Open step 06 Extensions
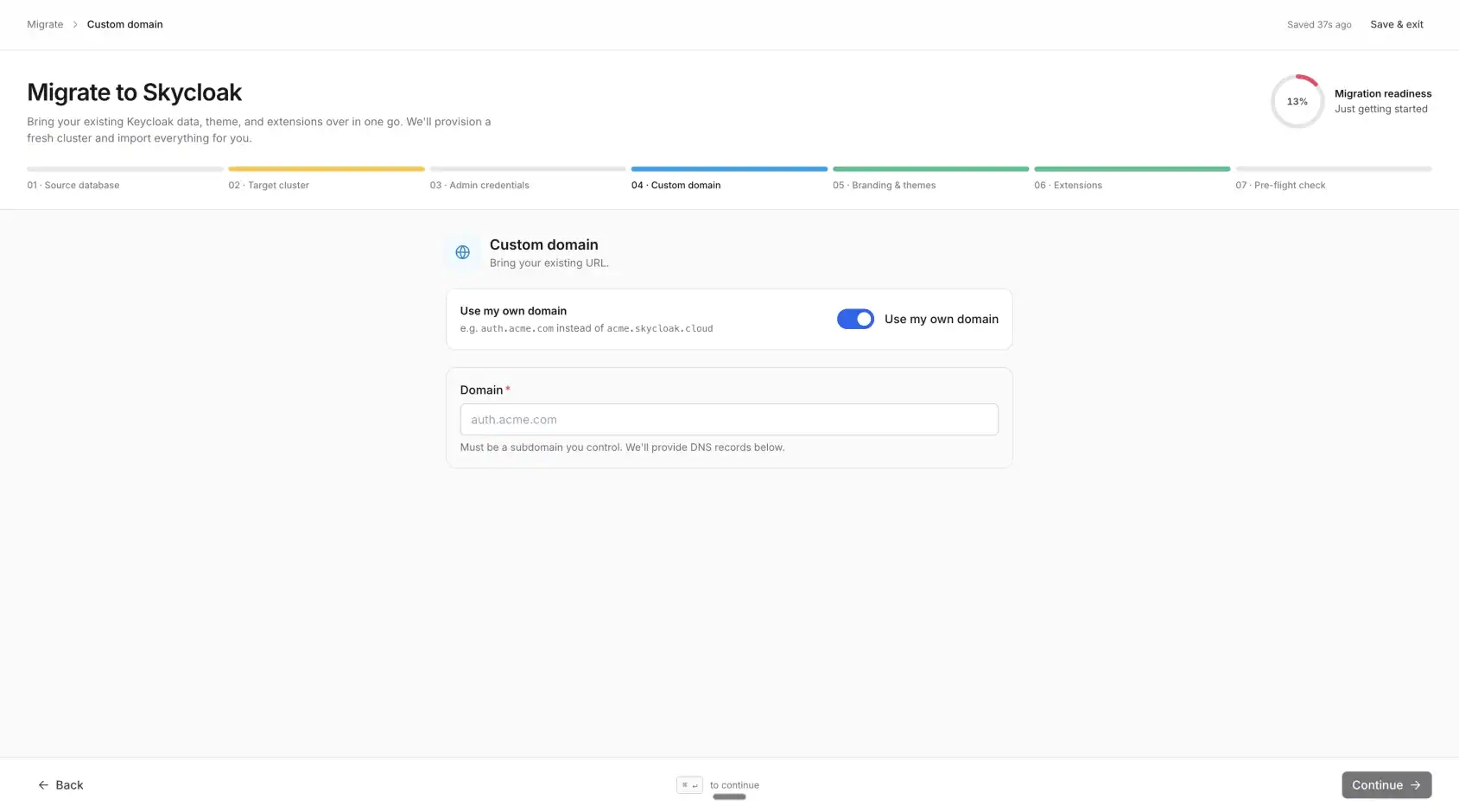The height and width of the screenshot is (812, 1459). click(1132, 179)
